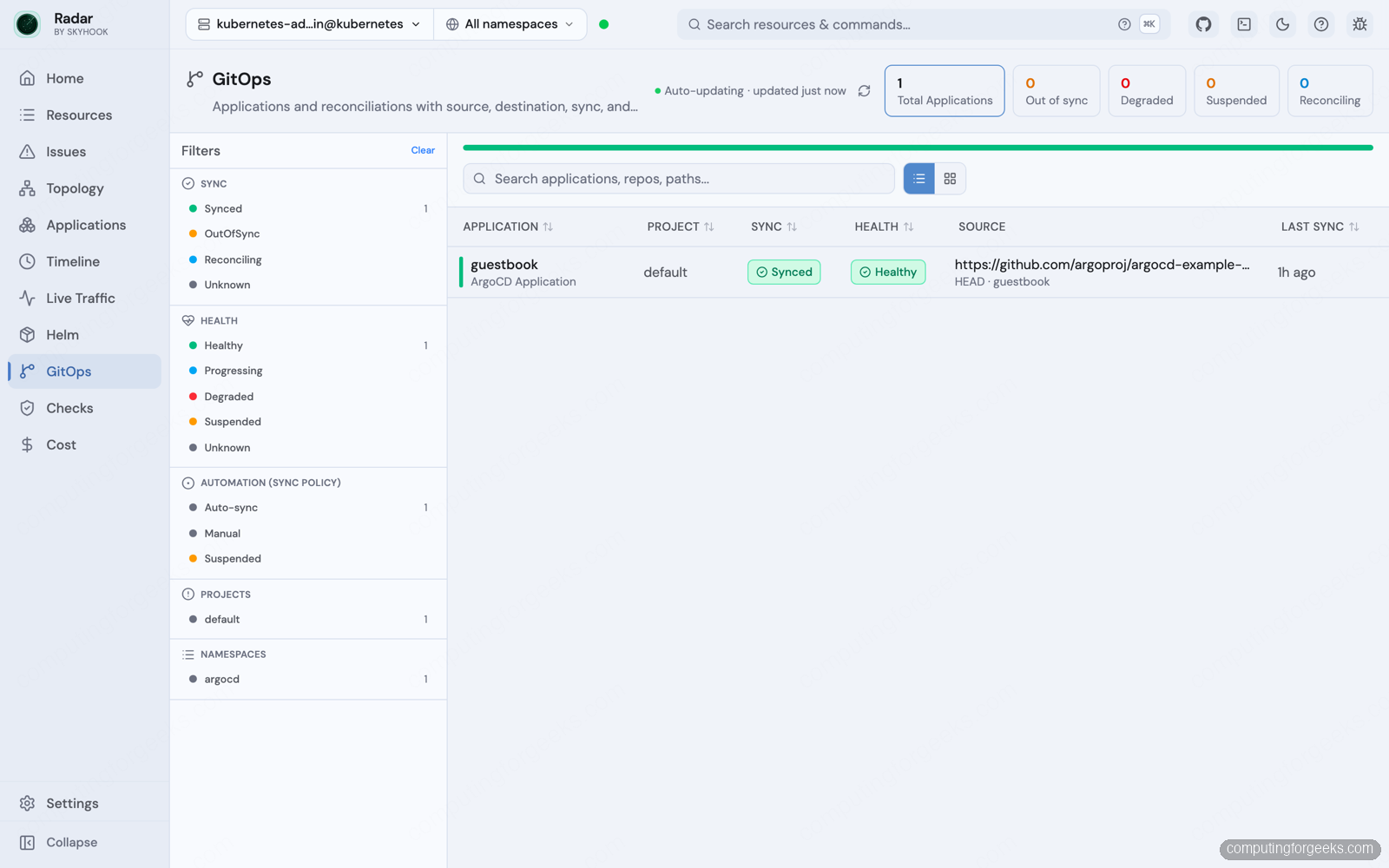Filter by OutOfSync status
1389x868 pixels.
308,234
